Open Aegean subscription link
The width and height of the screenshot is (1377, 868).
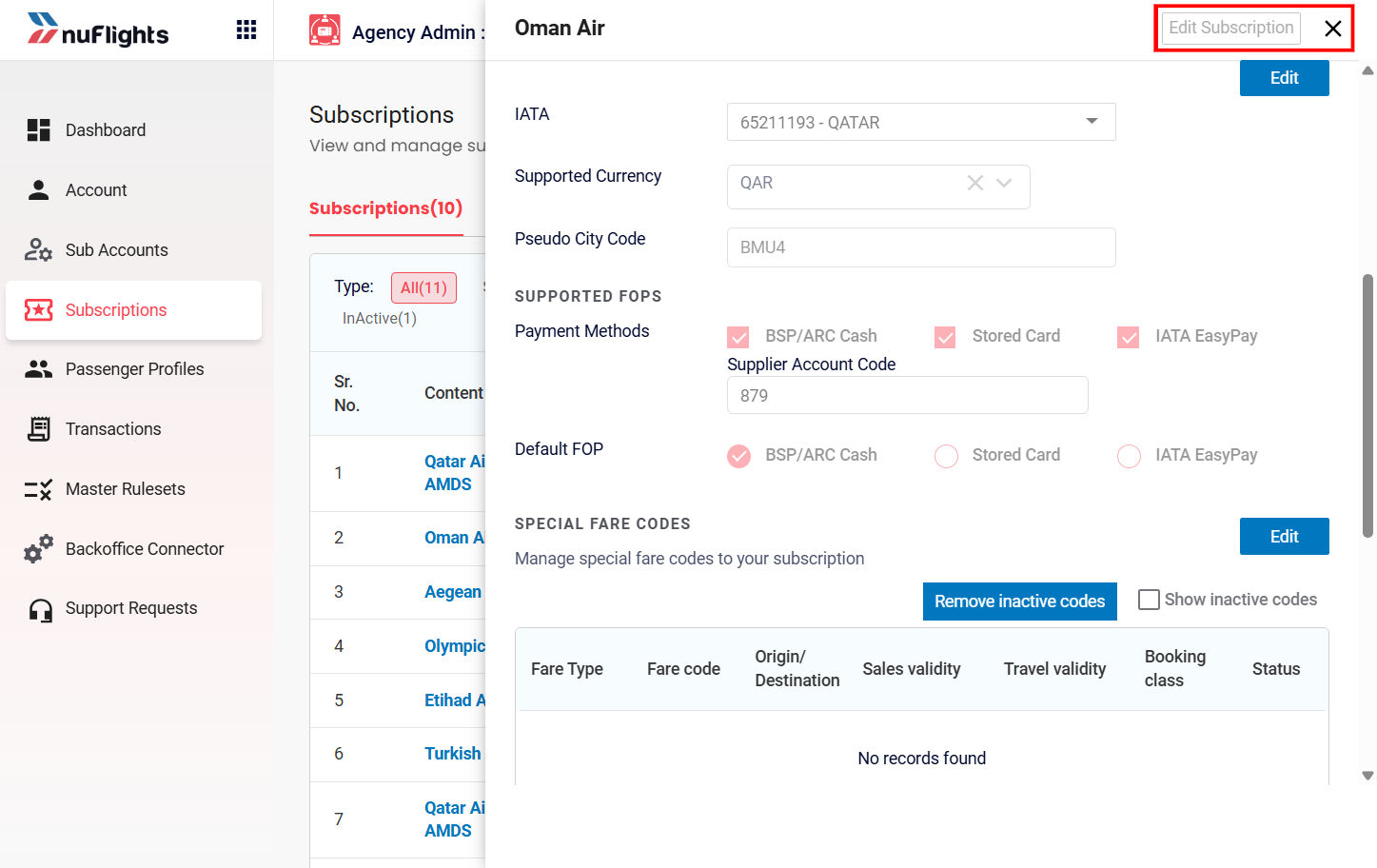click(x=453, y=592)
